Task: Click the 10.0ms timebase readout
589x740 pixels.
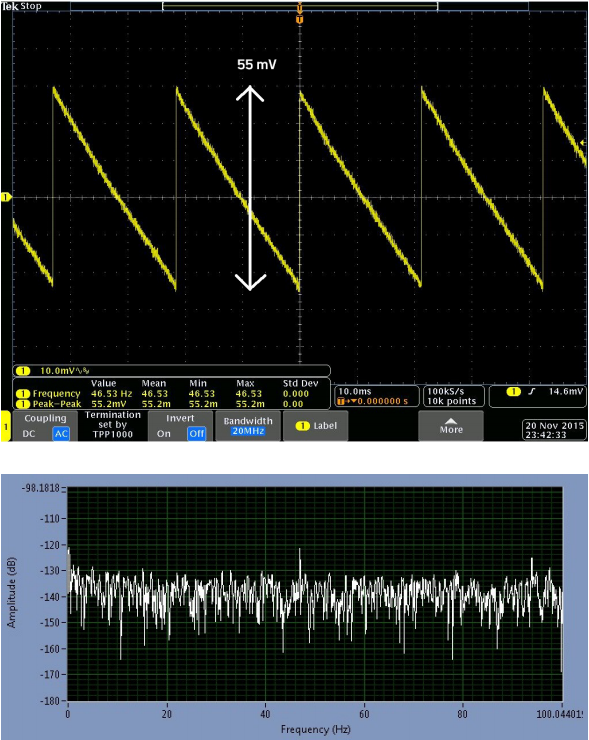Action: [376, 396]
